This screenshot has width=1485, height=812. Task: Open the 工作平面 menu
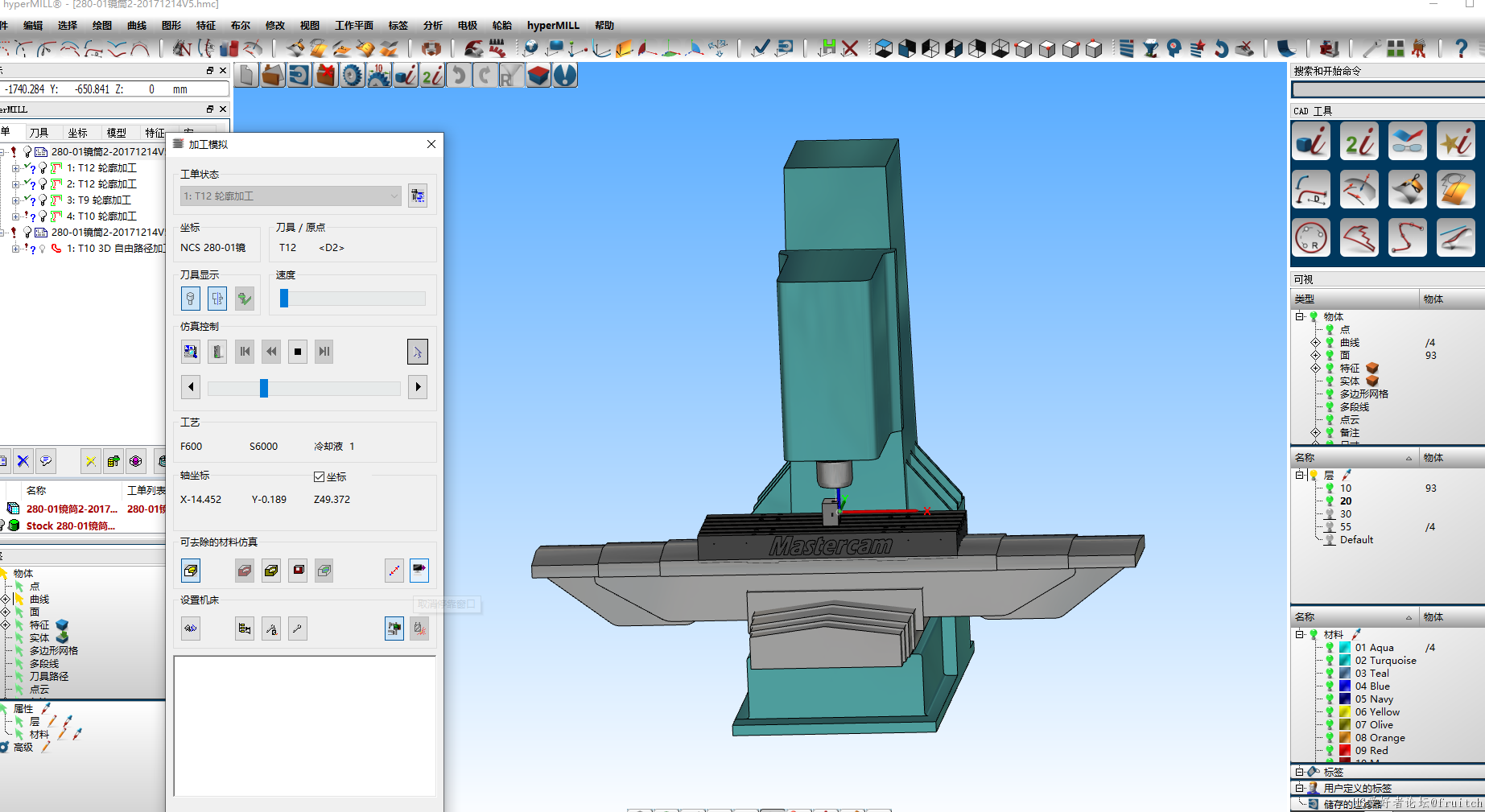pyautogui.click(x=354, y=26)
